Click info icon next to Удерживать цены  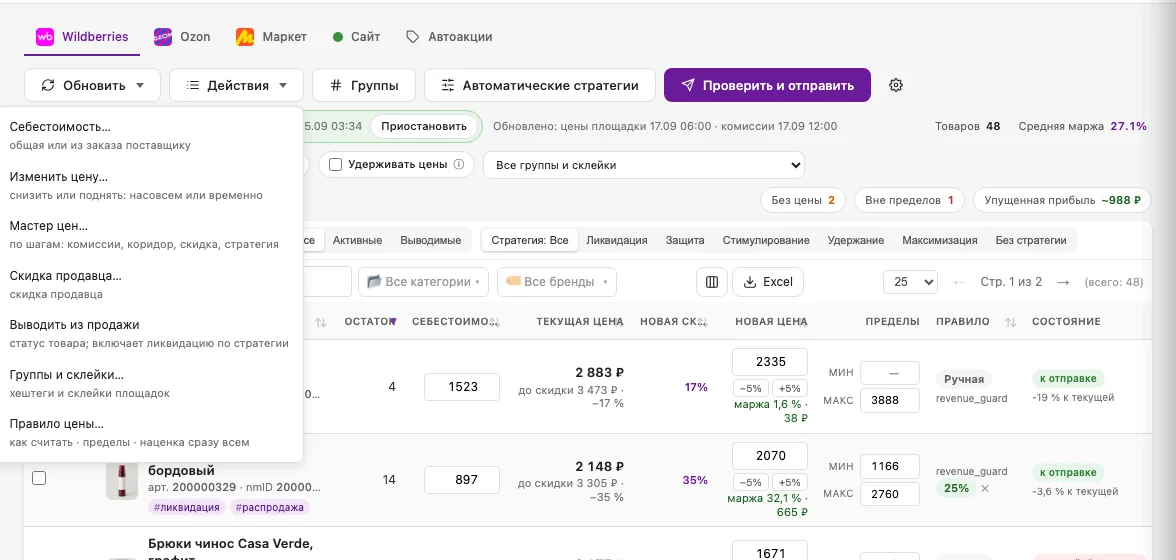(x=459, y=164)
